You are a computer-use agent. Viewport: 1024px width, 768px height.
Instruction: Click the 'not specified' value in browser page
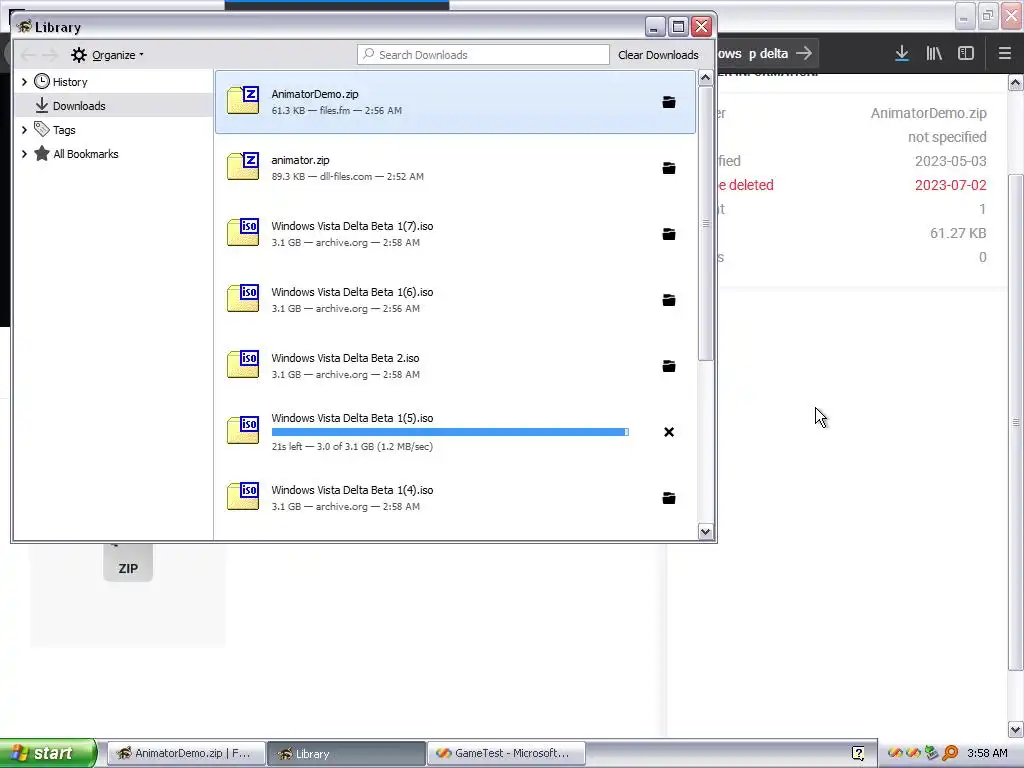coord(947,136)
